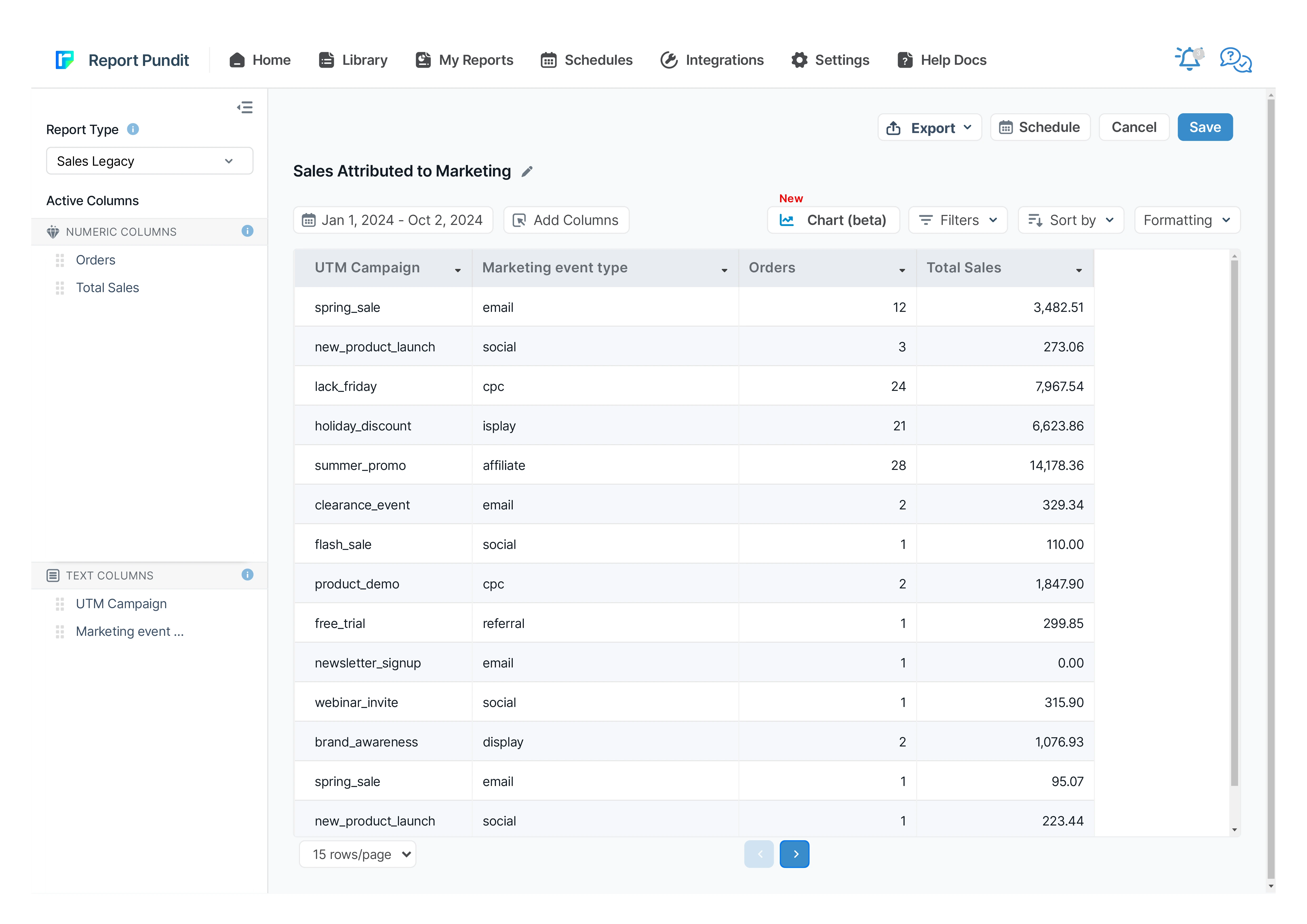Click the table vertical scrollbar
1307x924 pixels.
tap(1234, 524)
